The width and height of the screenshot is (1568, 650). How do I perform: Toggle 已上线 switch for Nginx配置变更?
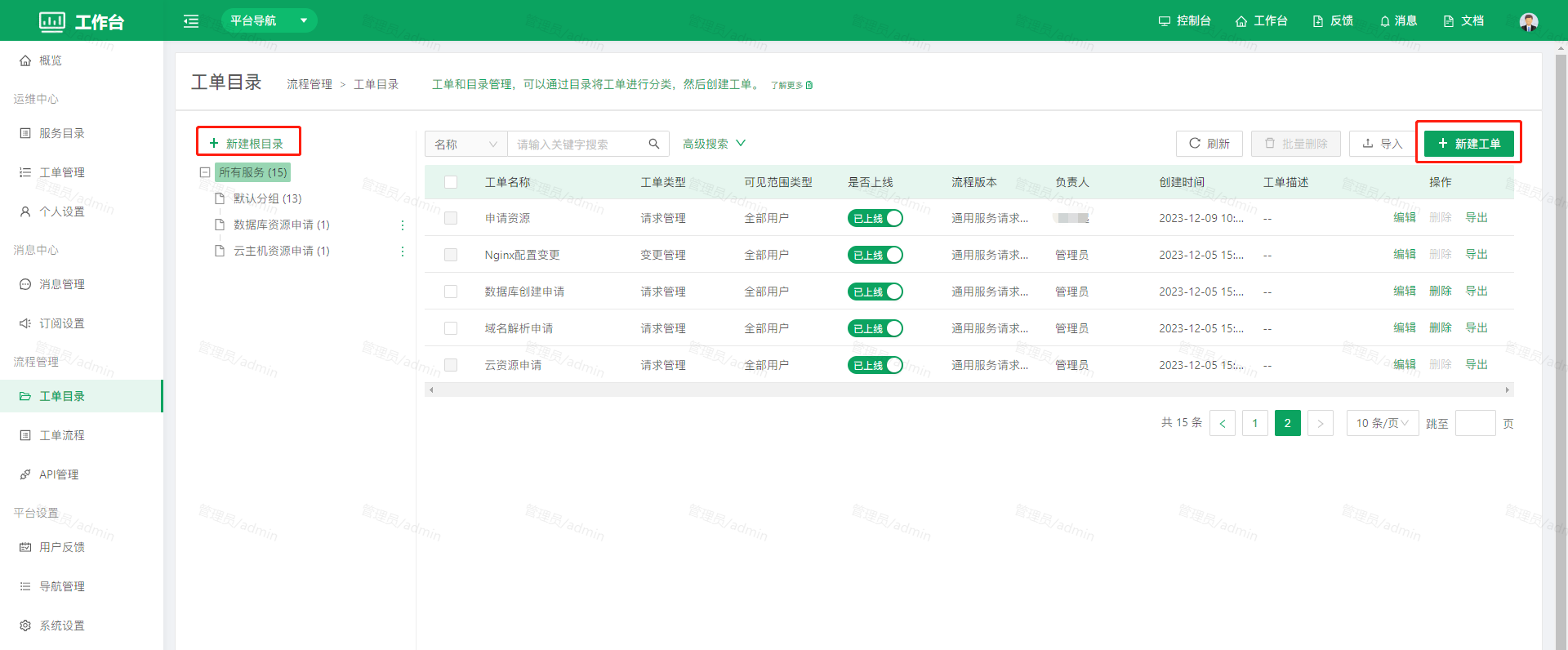[875, 255]
